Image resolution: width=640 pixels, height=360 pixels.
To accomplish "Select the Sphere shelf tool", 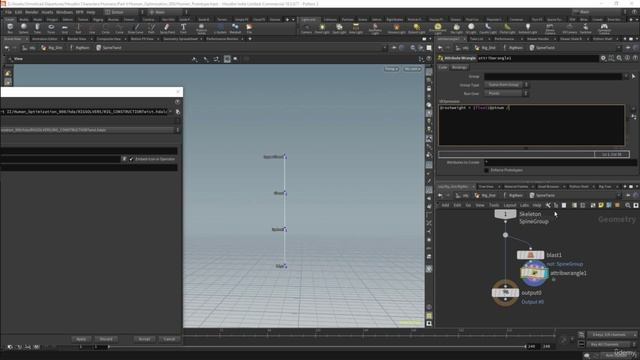I will [24, 29].
